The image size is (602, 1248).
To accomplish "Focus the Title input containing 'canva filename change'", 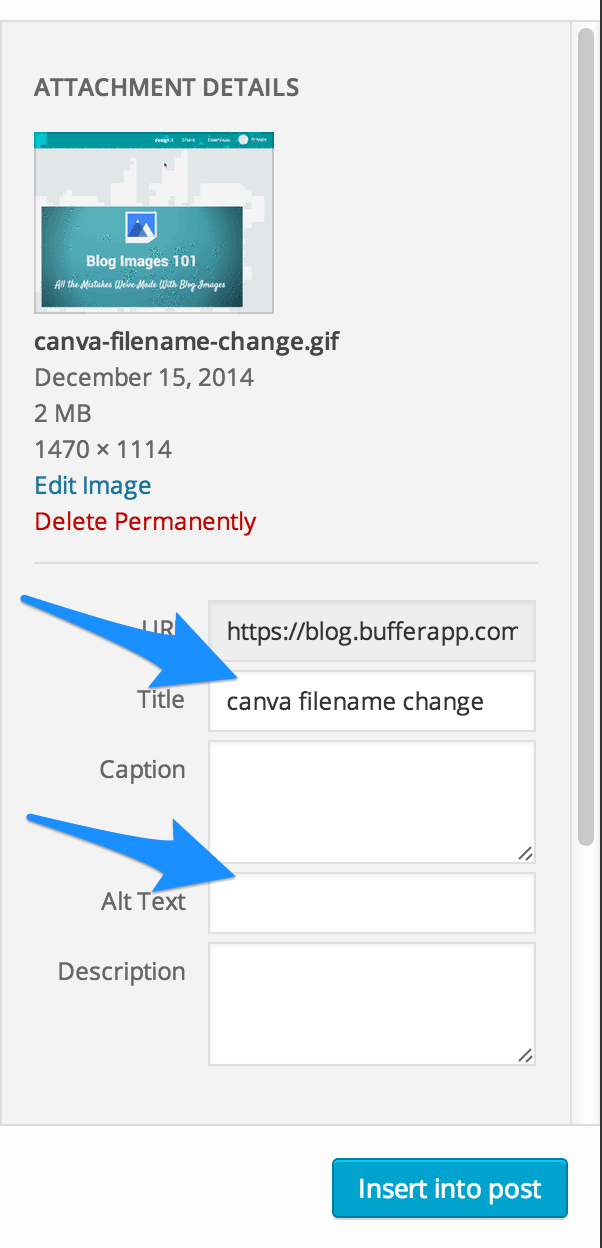I will tap(370, 701).
